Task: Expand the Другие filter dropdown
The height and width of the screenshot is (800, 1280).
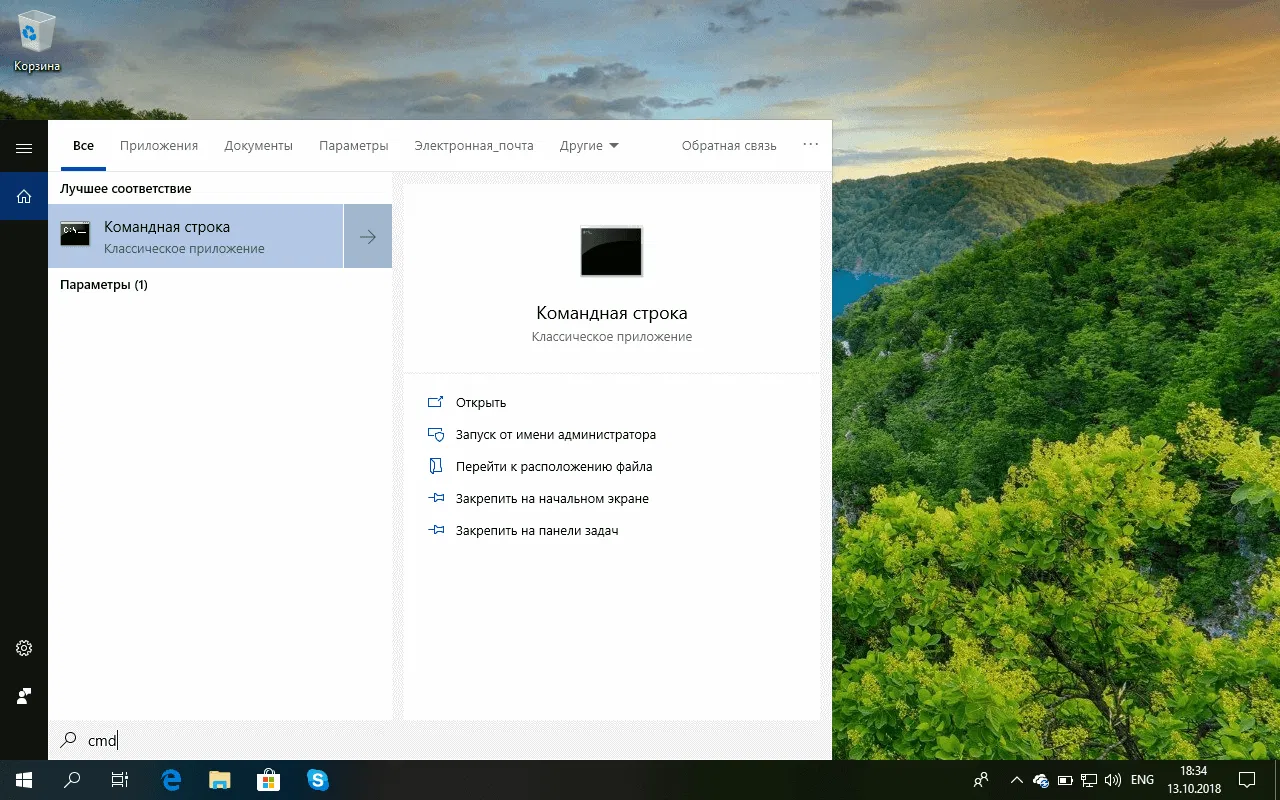Action: (x=589, y=146)
